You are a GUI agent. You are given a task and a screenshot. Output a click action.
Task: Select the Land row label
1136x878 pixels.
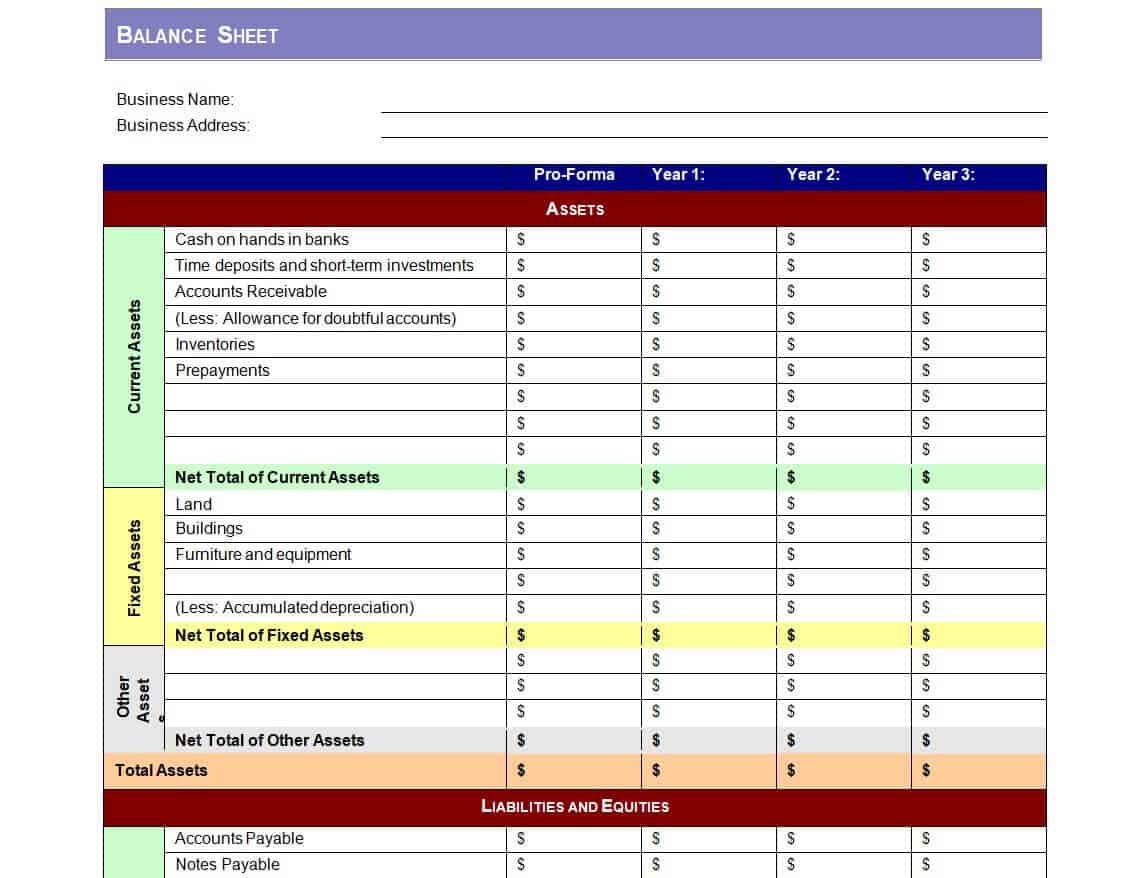pos(194,504)
